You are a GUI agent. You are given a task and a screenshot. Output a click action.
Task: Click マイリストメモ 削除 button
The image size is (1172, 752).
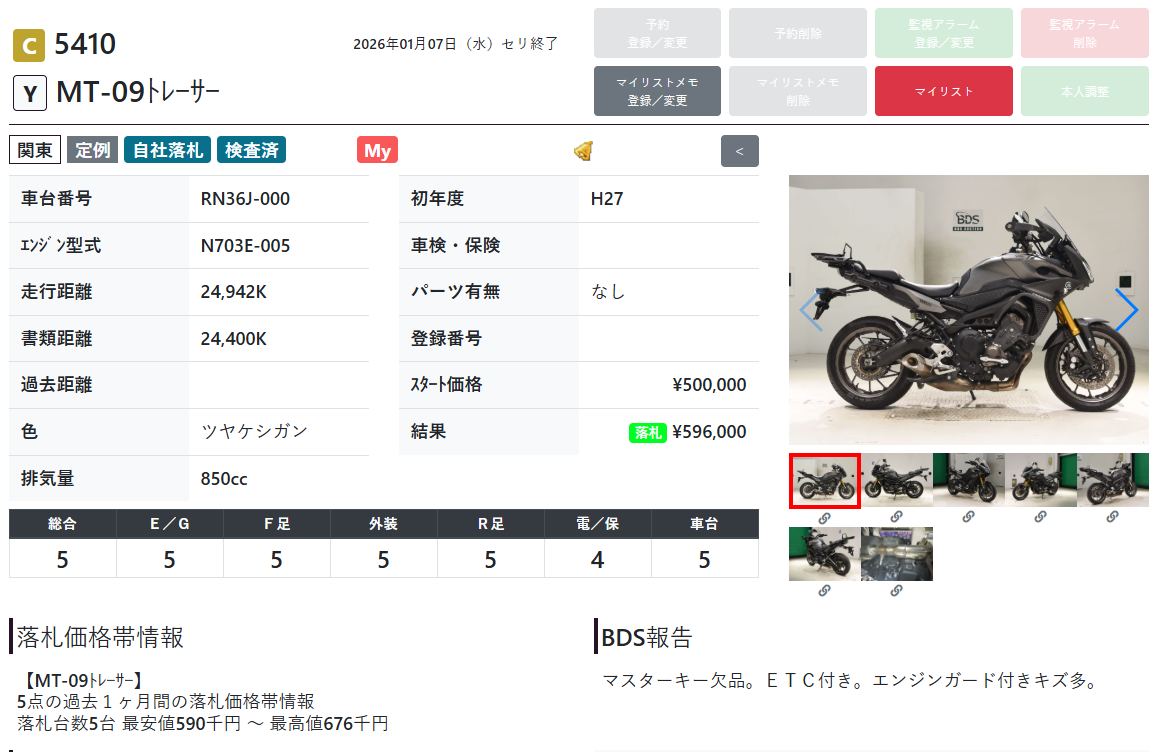(x=798, y=91)
